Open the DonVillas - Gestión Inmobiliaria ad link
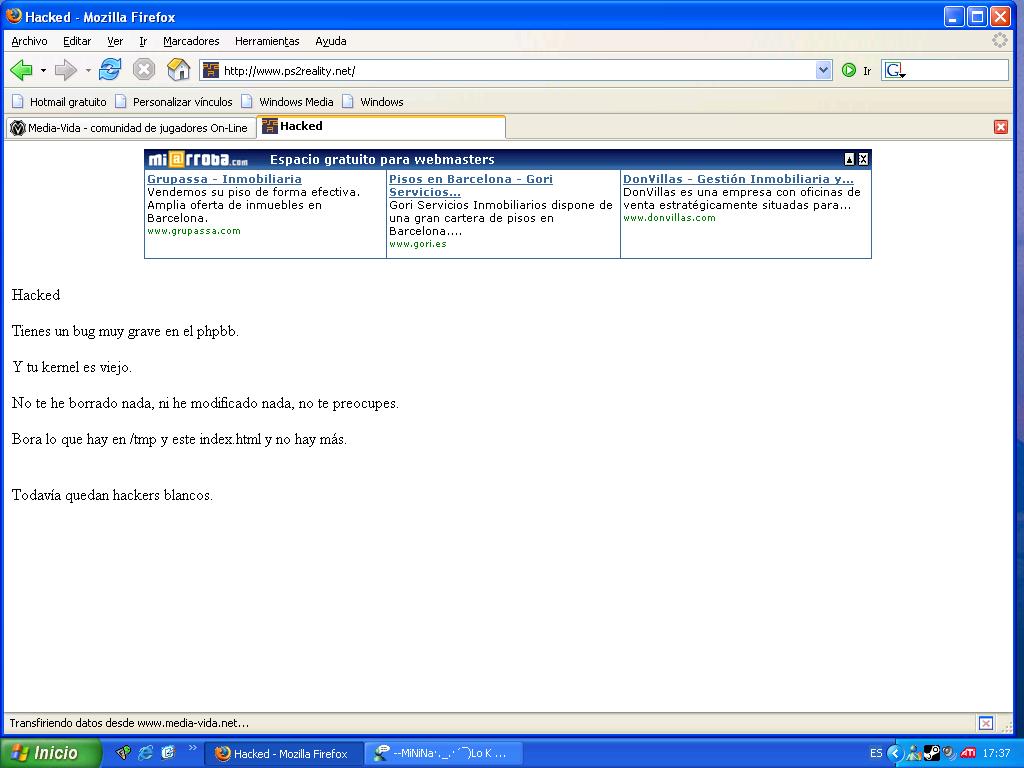This screenshot has height=768, width=1024. (738, 179)
